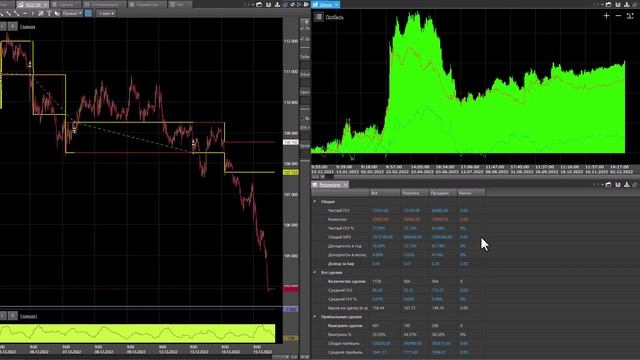
Task: Click the download icon in the results pane toolbar
Action: click(x=627, y=184)
